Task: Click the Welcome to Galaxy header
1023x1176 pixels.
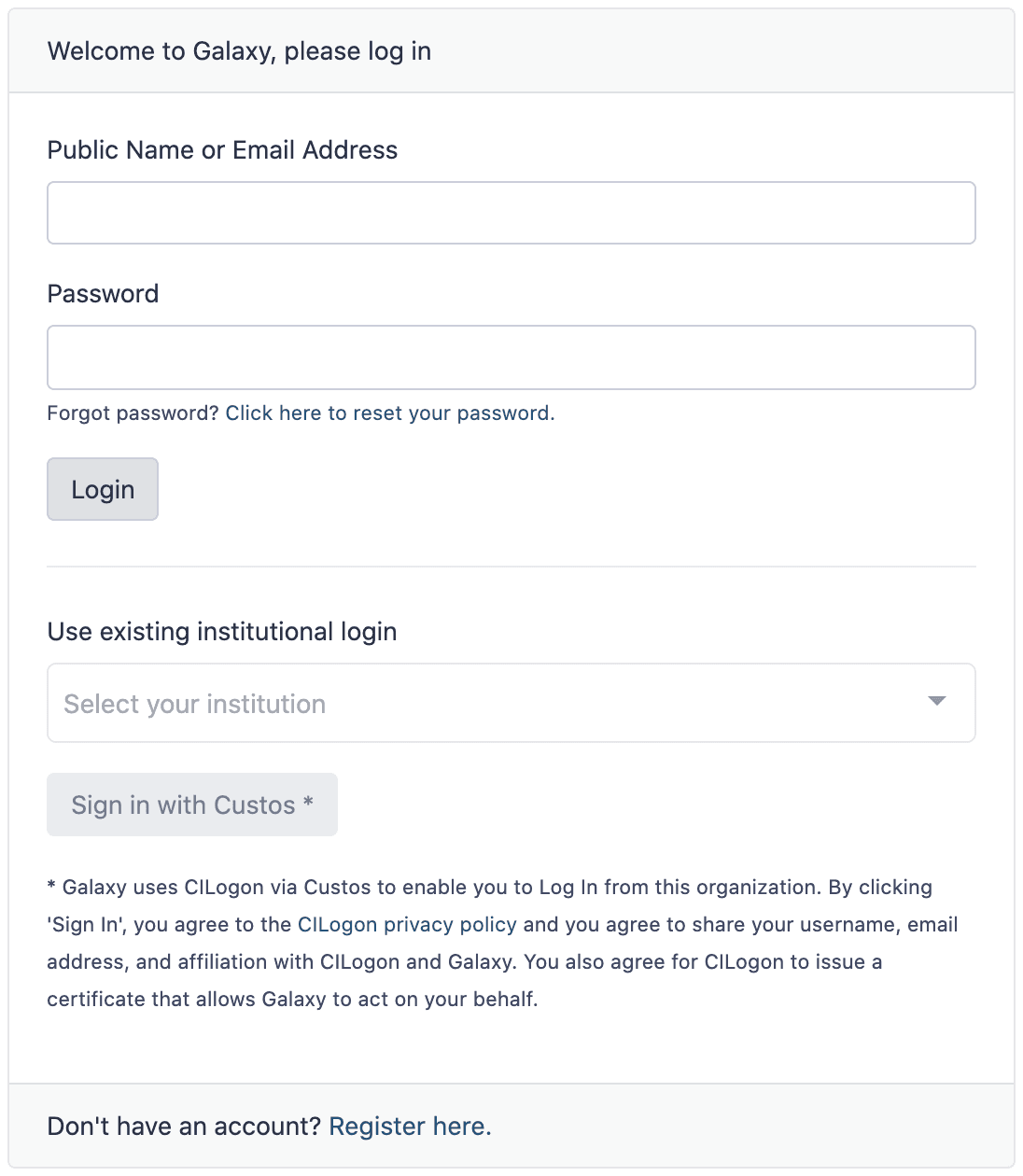Action: point(239,51)
